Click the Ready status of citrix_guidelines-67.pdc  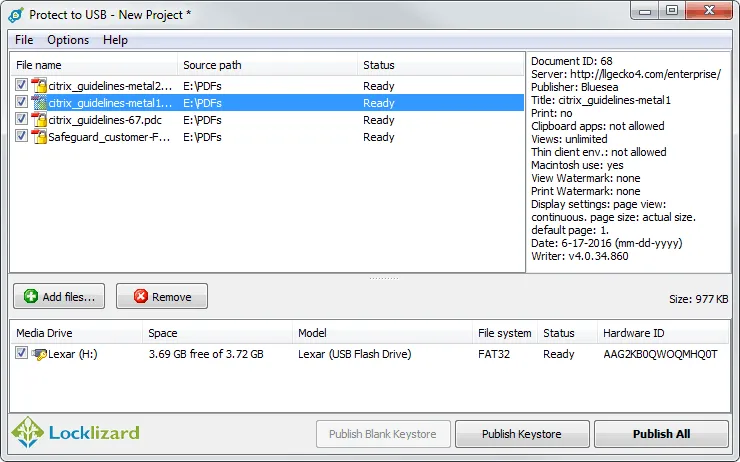pyautogui.click(x=378, y=120)
